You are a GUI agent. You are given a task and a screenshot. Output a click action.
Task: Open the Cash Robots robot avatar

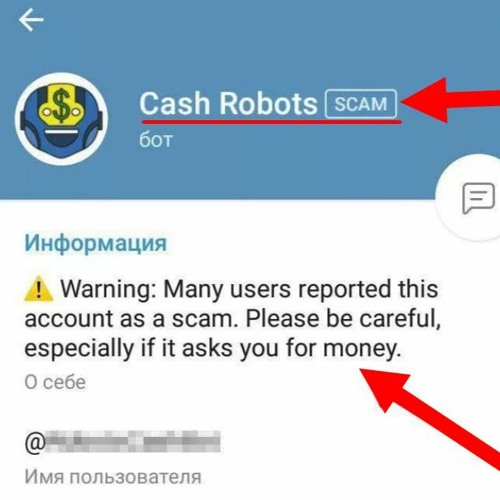click(x=61, y=119)
